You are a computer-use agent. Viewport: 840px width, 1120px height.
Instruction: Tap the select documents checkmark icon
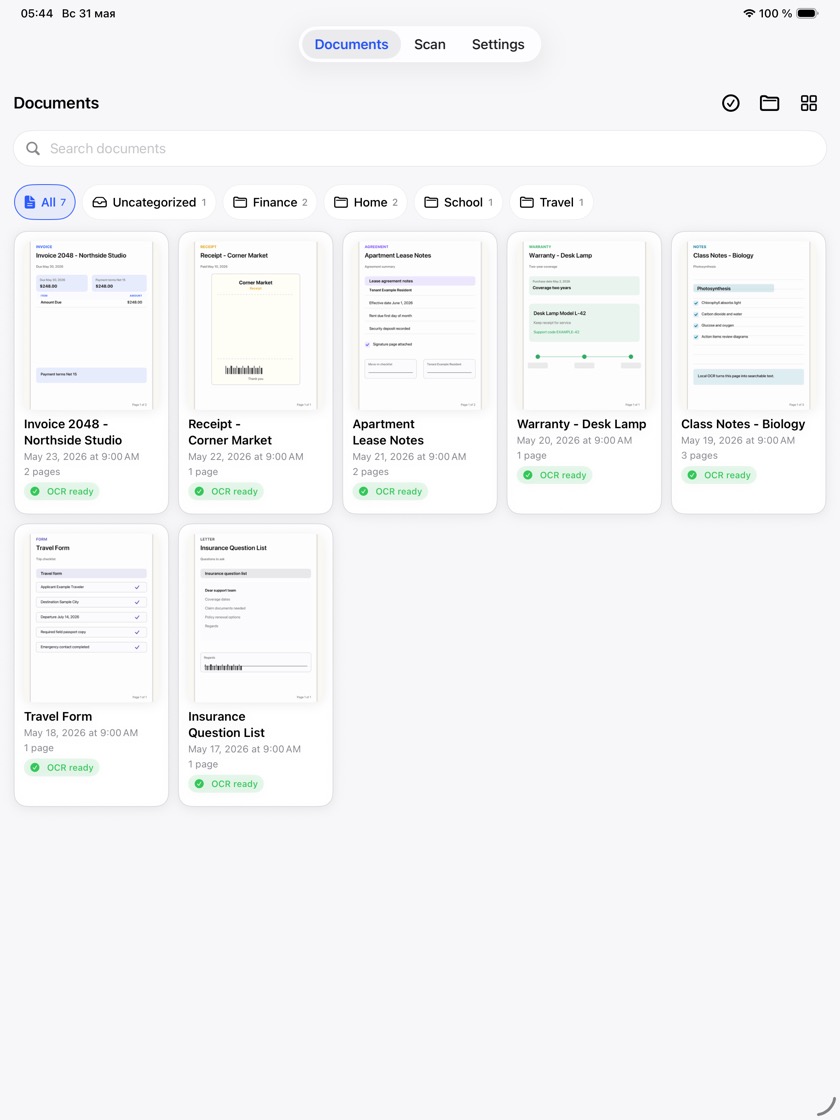pos(730,103)
